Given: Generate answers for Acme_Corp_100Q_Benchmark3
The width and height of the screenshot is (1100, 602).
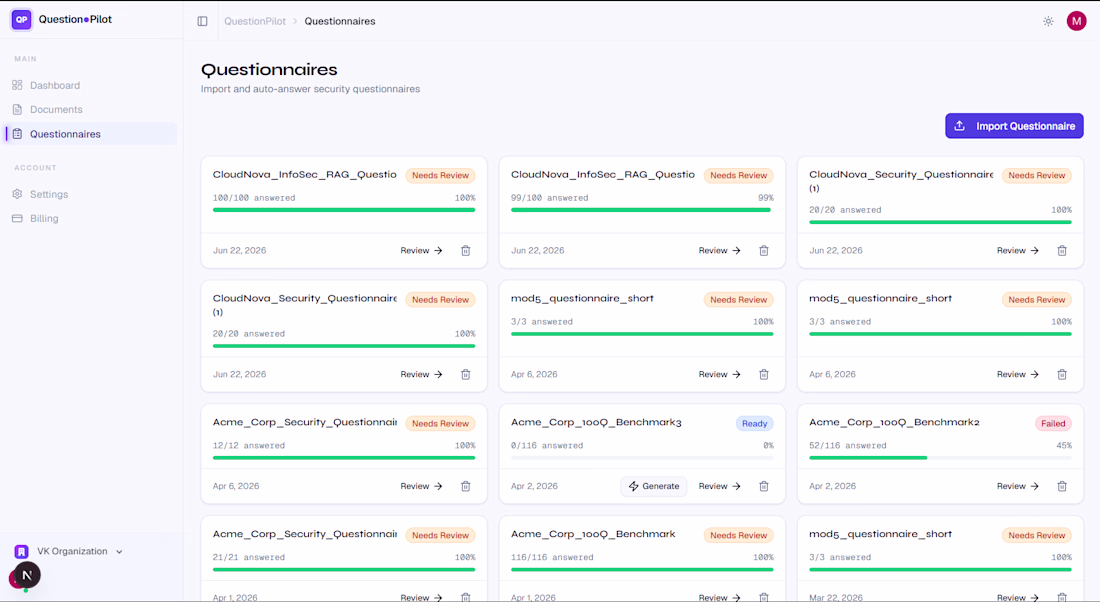Looking at the screenshot, I should tap(654, 486).
